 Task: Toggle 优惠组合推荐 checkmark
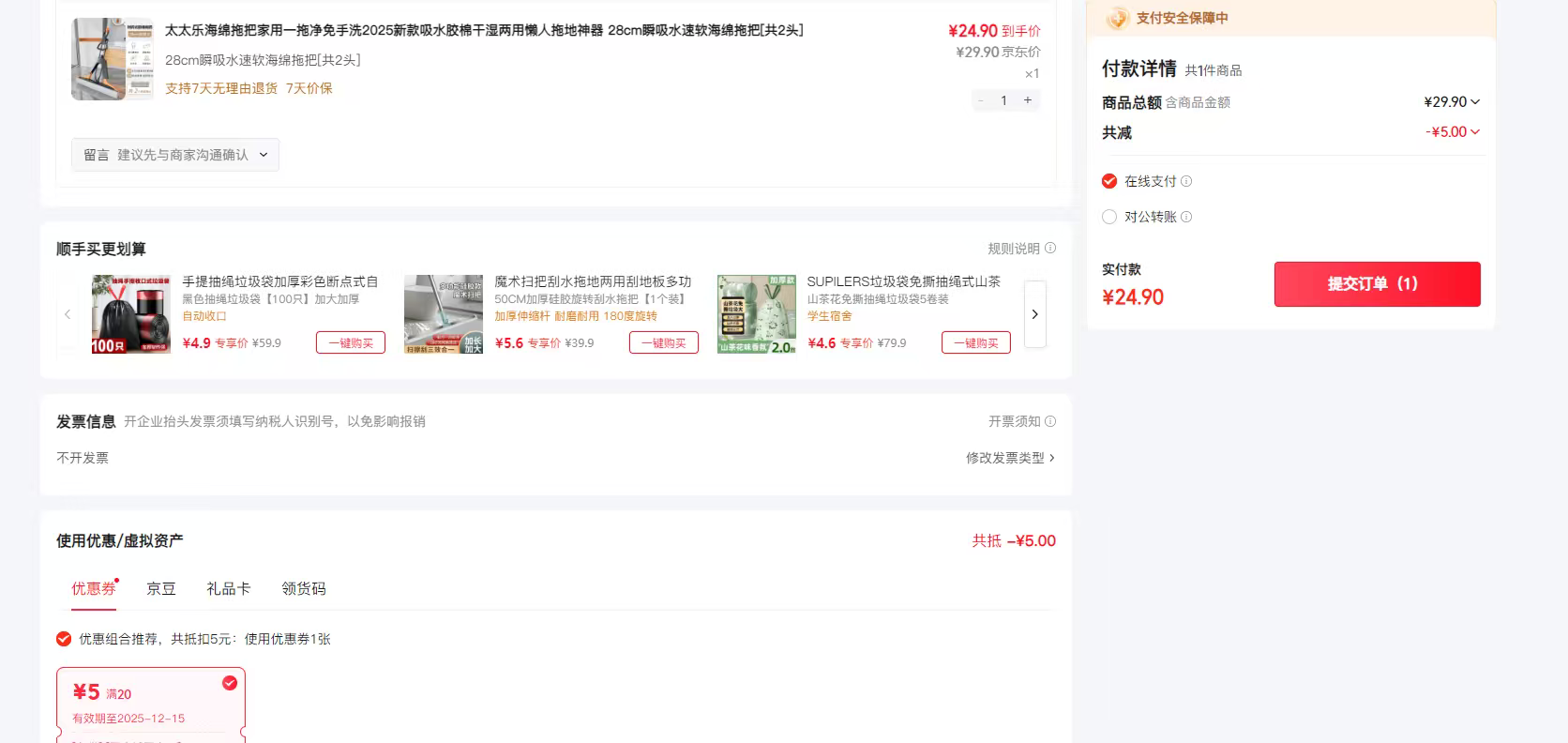64,639
